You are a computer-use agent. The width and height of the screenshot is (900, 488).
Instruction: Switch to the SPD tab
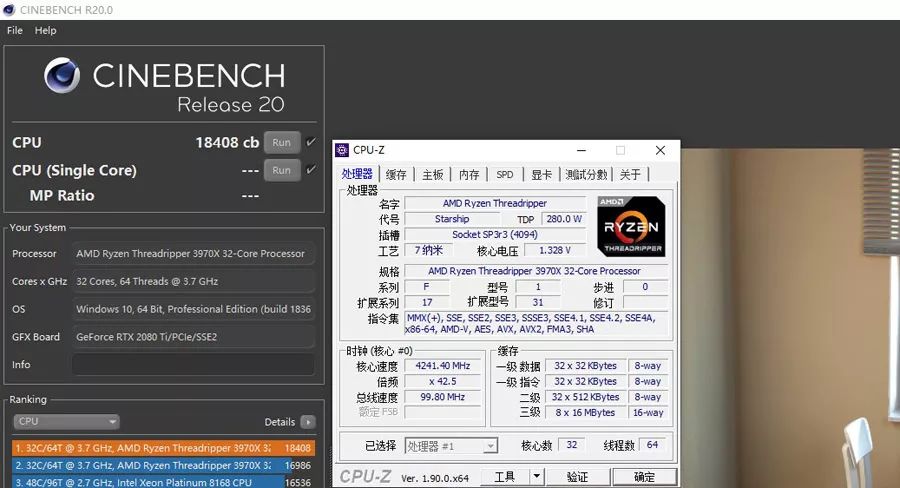[505, 174]
